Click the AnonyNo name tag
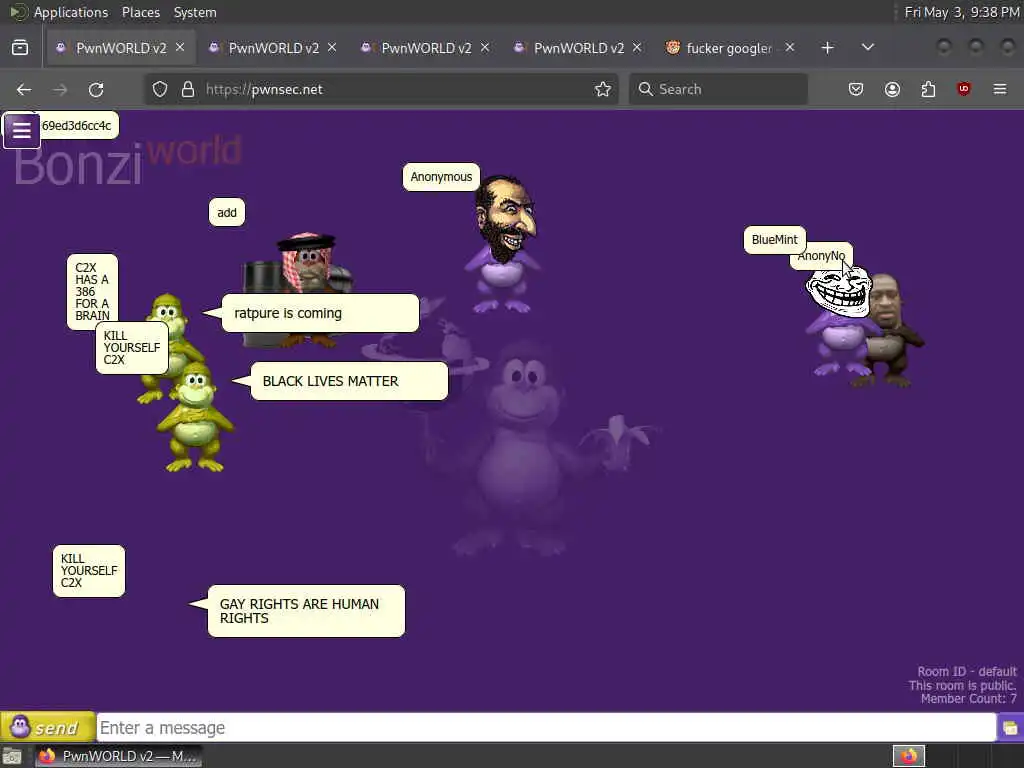Screen dimensions: 1024x768 click(x=821, y=256)
